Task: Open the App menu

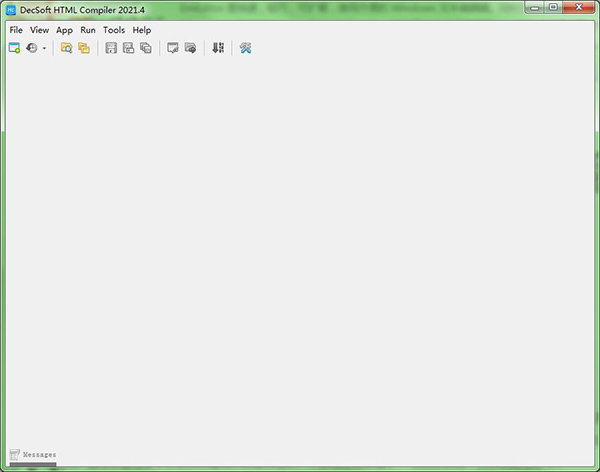Action: click(64, 30)
